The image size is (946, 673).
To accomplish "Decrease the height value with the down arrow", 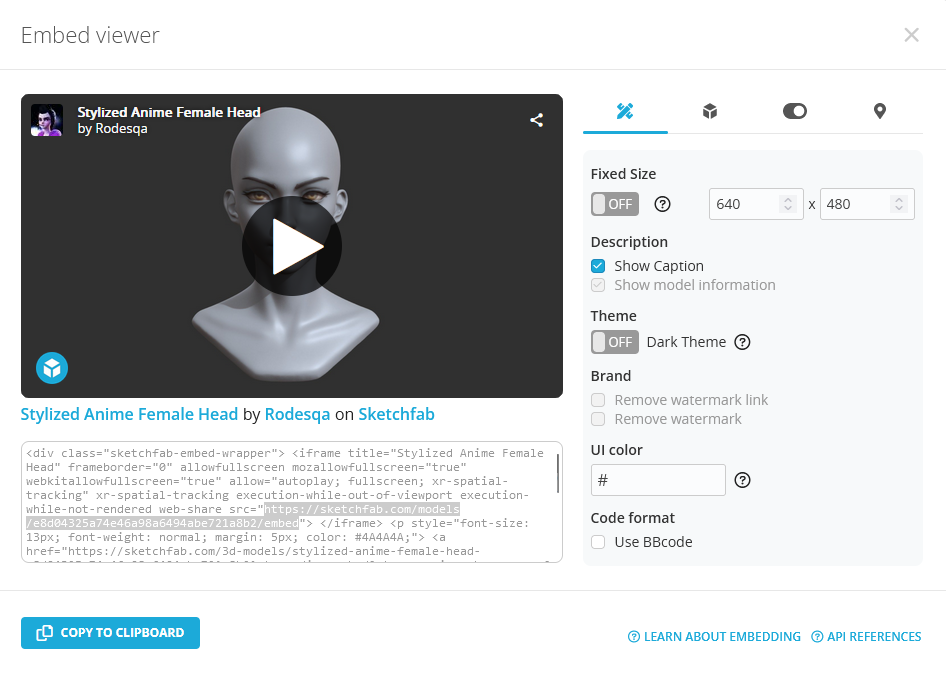I will coord(898,208).
